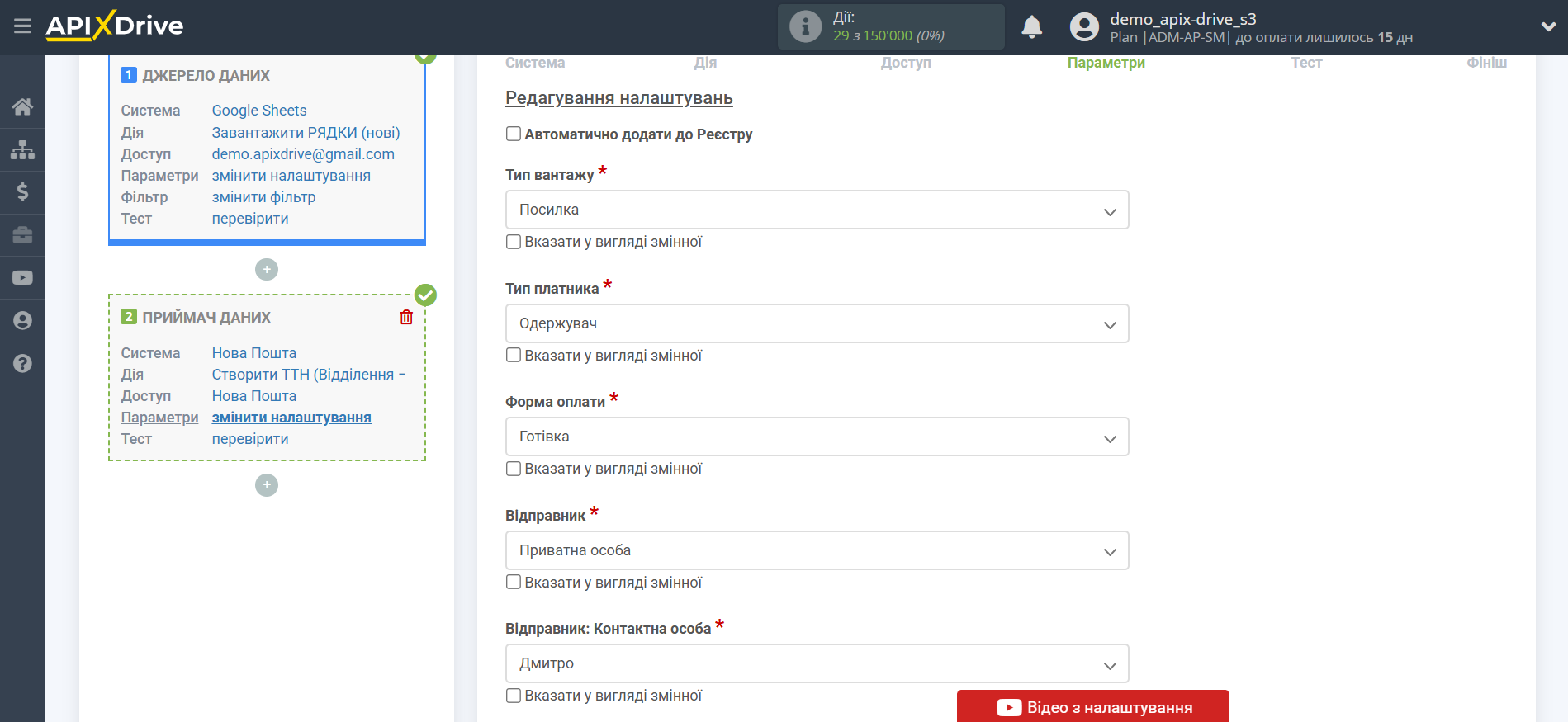Click змінити фільтр link
The image size is (1568, 722).
pyautogui.click(x=264, y=197)
